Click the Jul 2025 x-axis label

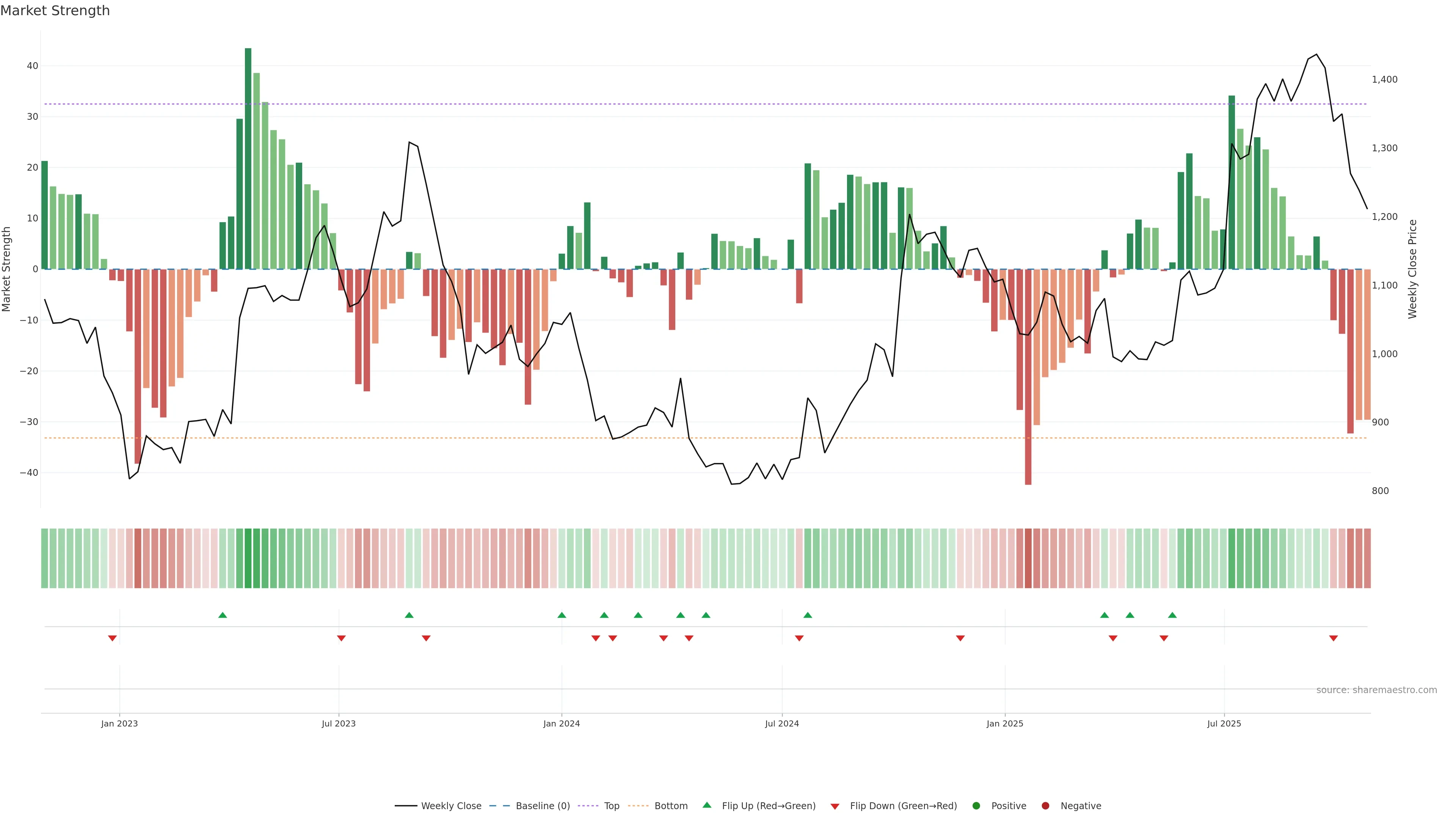coord(1224,723)
